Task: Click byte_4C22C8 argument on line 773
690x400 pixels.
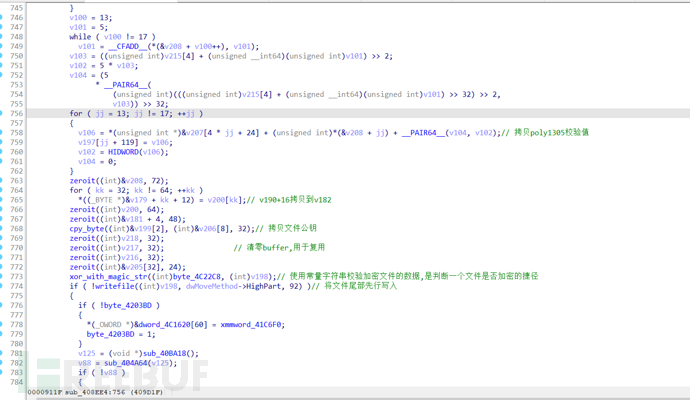Action: pyautogui.click(x=197, y=276)
